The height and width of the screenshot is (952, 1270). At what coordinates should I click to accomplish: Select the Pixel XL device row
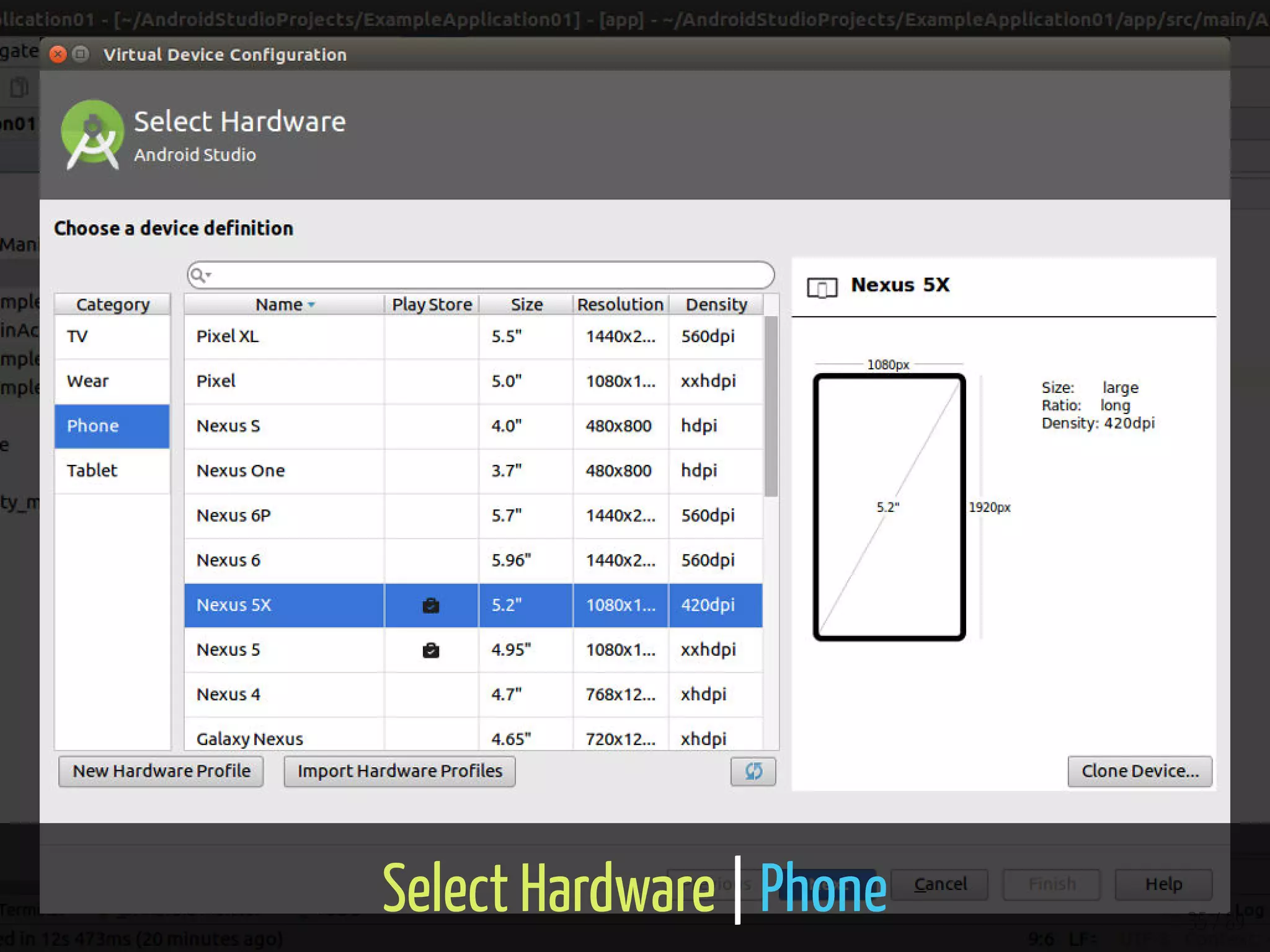[x=473, y=337]
